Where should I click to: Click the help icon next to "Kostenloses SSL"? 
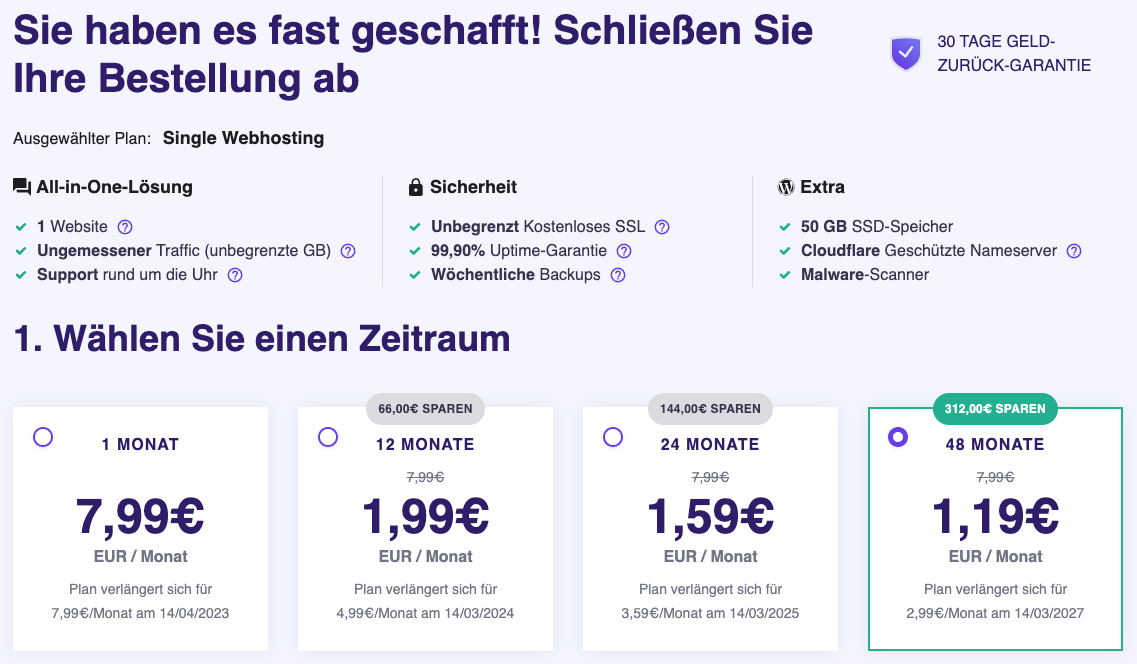coord(662,227)
